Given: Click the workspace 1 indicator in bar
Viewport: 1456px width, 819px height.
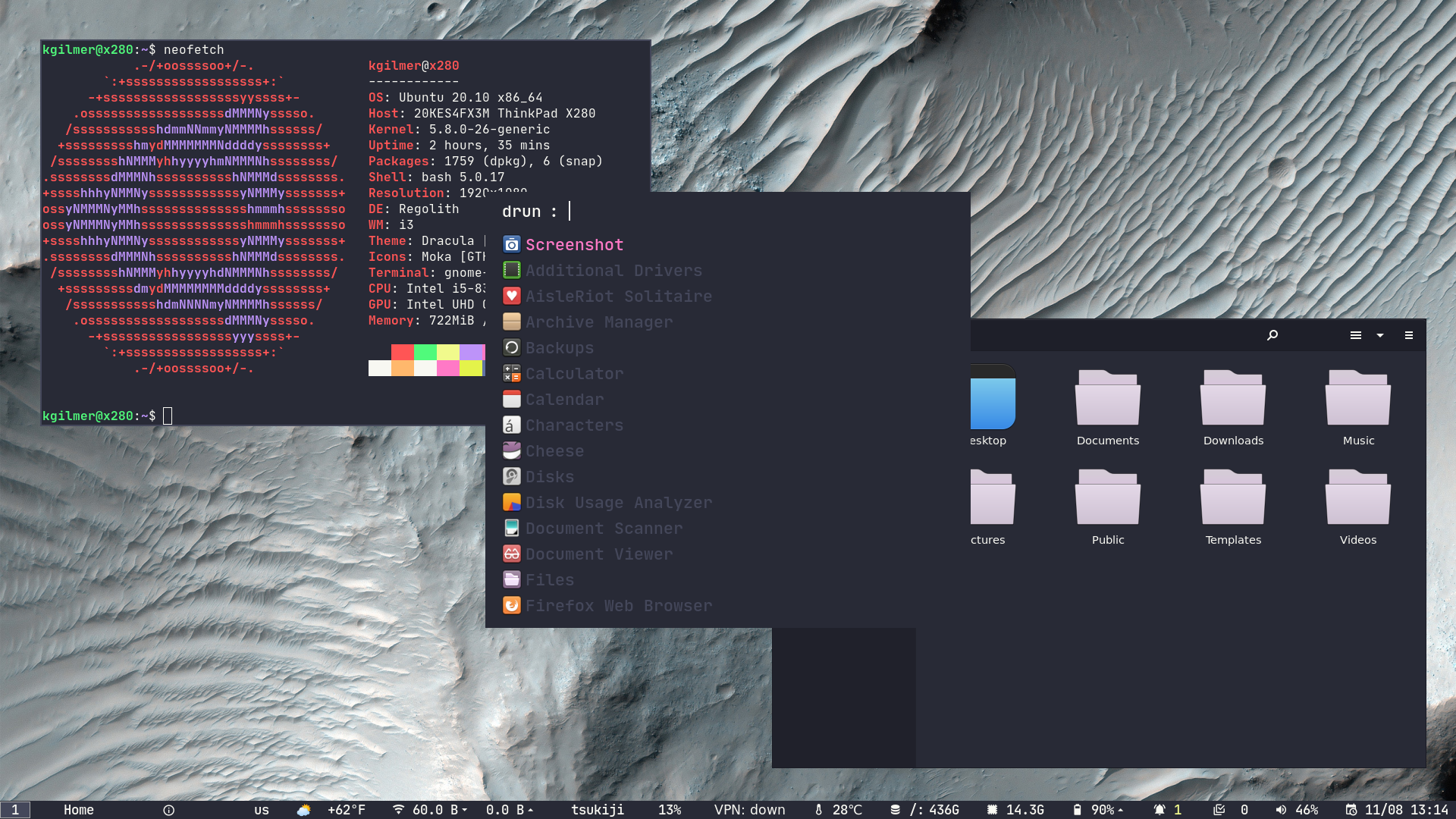Looking at the screenshot, I should click(x=15, y=810).
